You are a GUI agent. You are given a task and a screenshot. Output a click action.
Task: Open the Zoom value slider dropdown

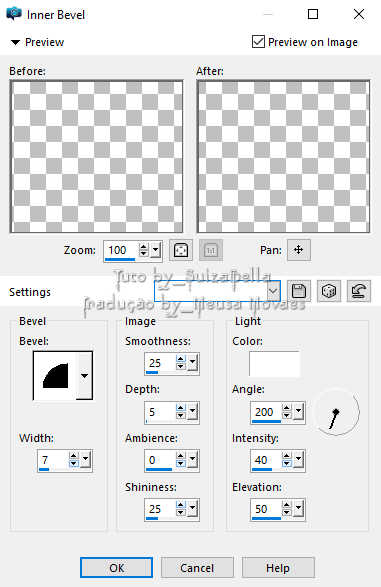click(x=156, y=250)
